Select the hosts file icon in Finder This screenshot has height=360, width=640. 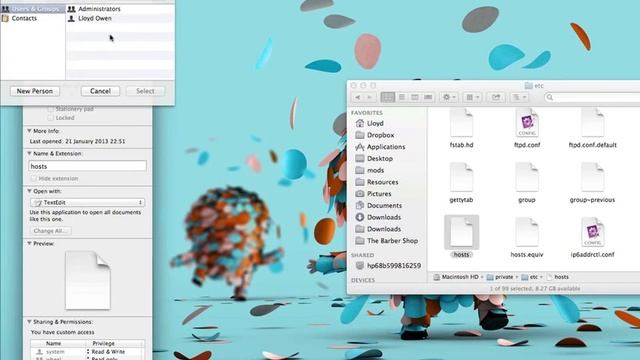click(461, 232)
